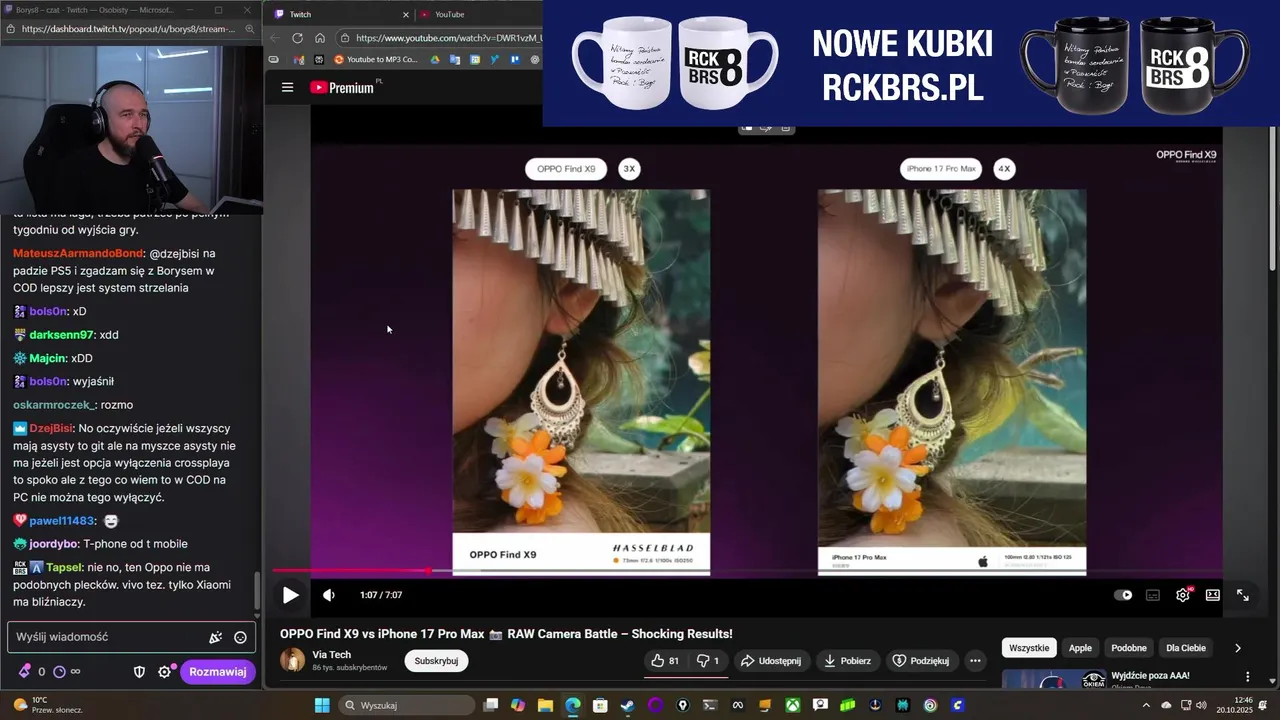Open Via Tech channel avatar

[293, 660]
